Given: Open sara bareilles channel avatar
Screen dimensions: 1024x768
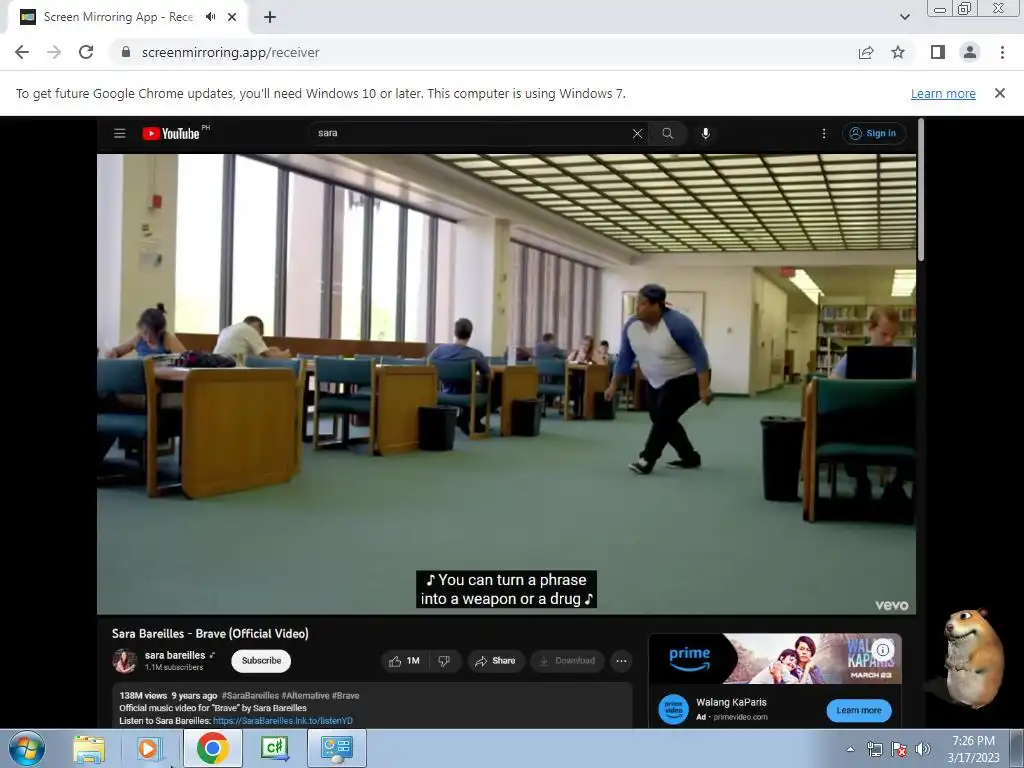Looking at the screenshot, I should 124,661.
